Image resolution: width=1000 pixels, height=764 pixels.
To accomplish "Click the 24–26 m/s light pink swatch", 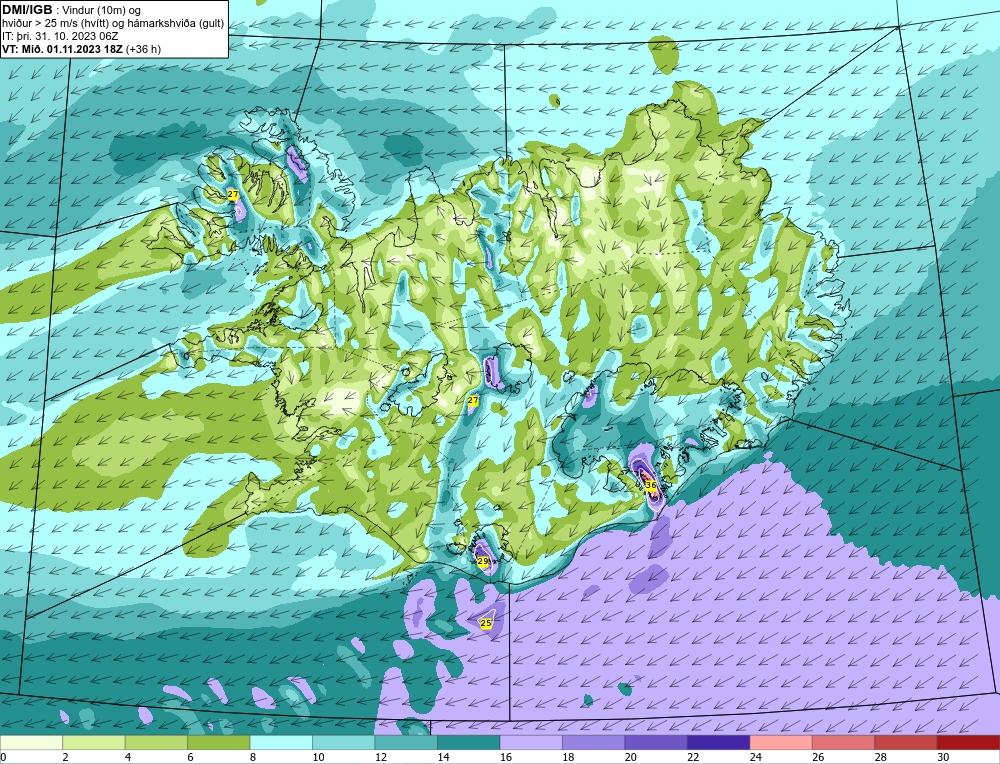I will [781, 742].
